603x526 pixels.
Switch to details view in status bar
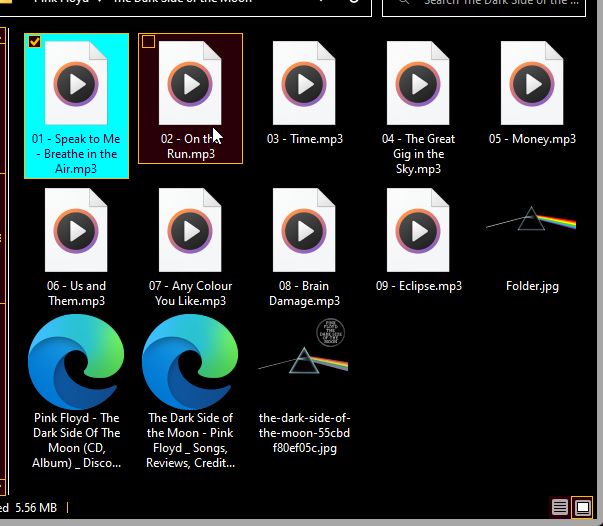point(560,508)
